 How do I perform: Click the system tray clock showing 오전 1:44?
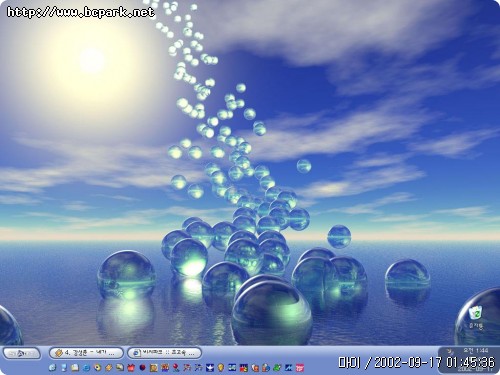click(x=476, y=350)
